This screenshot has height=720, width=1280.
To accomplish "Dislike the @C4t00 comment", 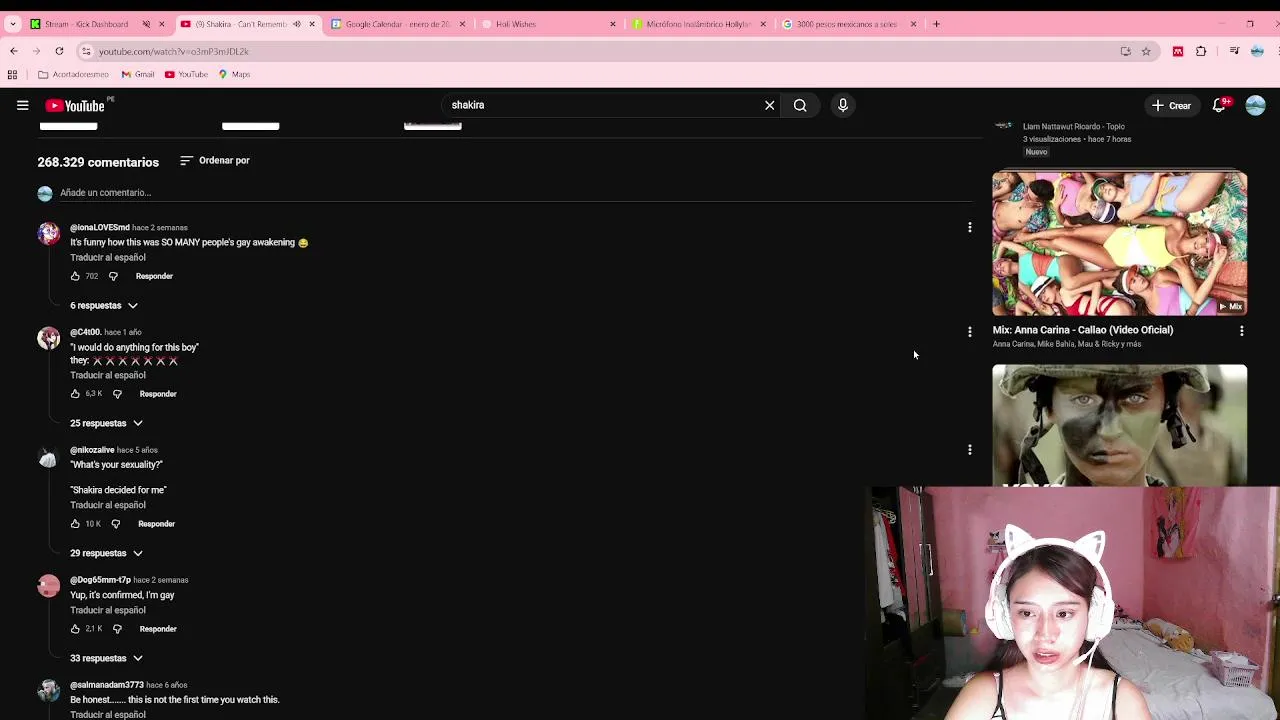I will click(117, 394).
